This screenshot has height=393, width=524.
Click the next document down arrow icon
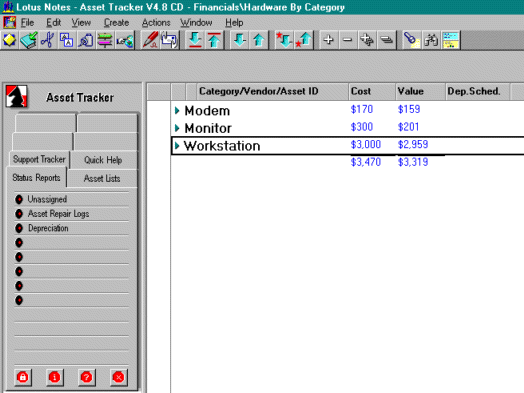[x=240, y=40]
